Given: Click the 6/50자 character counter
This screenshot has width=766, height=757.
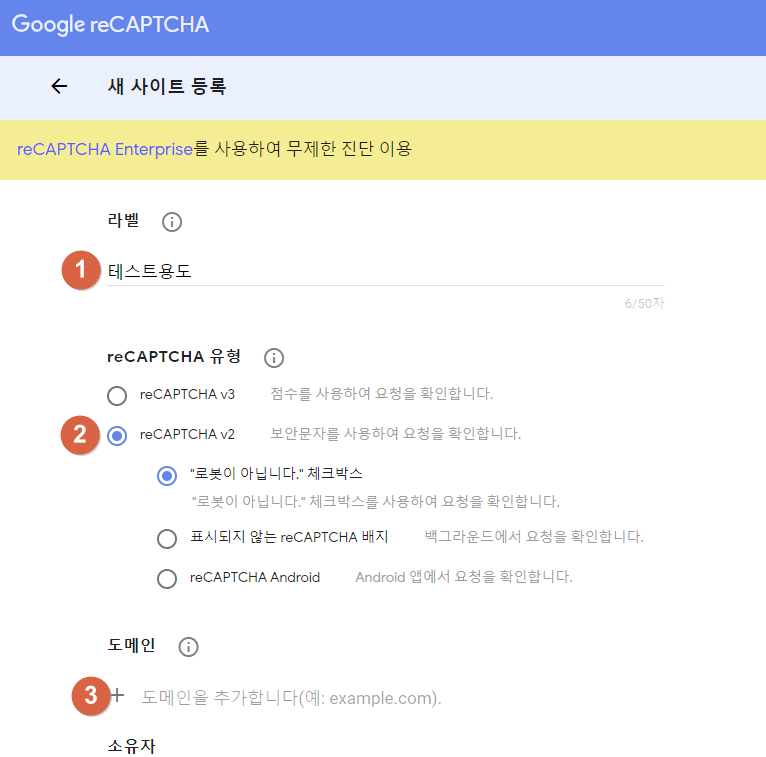Looking at the screenshot, I should (644, 303).
